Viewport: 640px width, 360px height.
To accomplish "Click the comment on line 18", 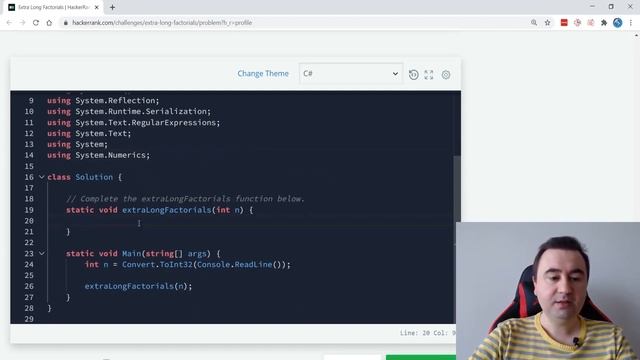I will coord(185,199).
